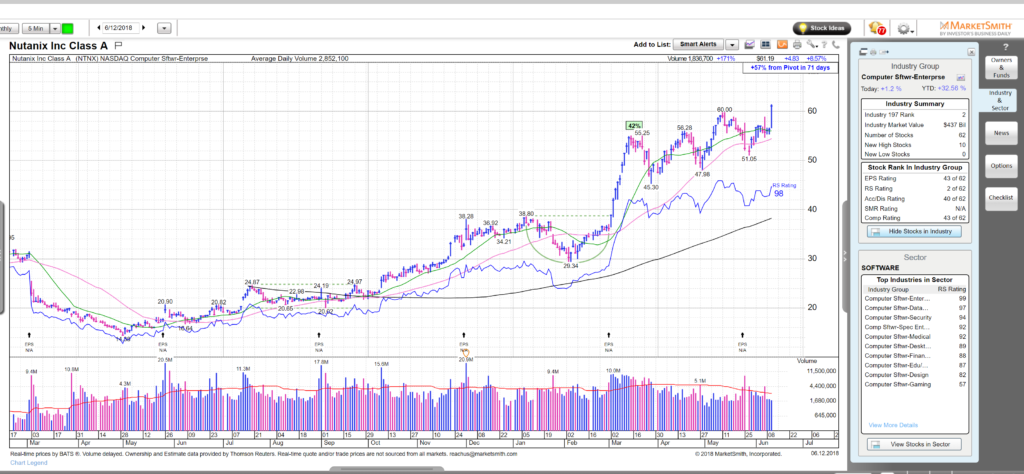Viewport: 1024px width, 474px height.
Task: Click the green real-time status square
Action: coord(68,29)
